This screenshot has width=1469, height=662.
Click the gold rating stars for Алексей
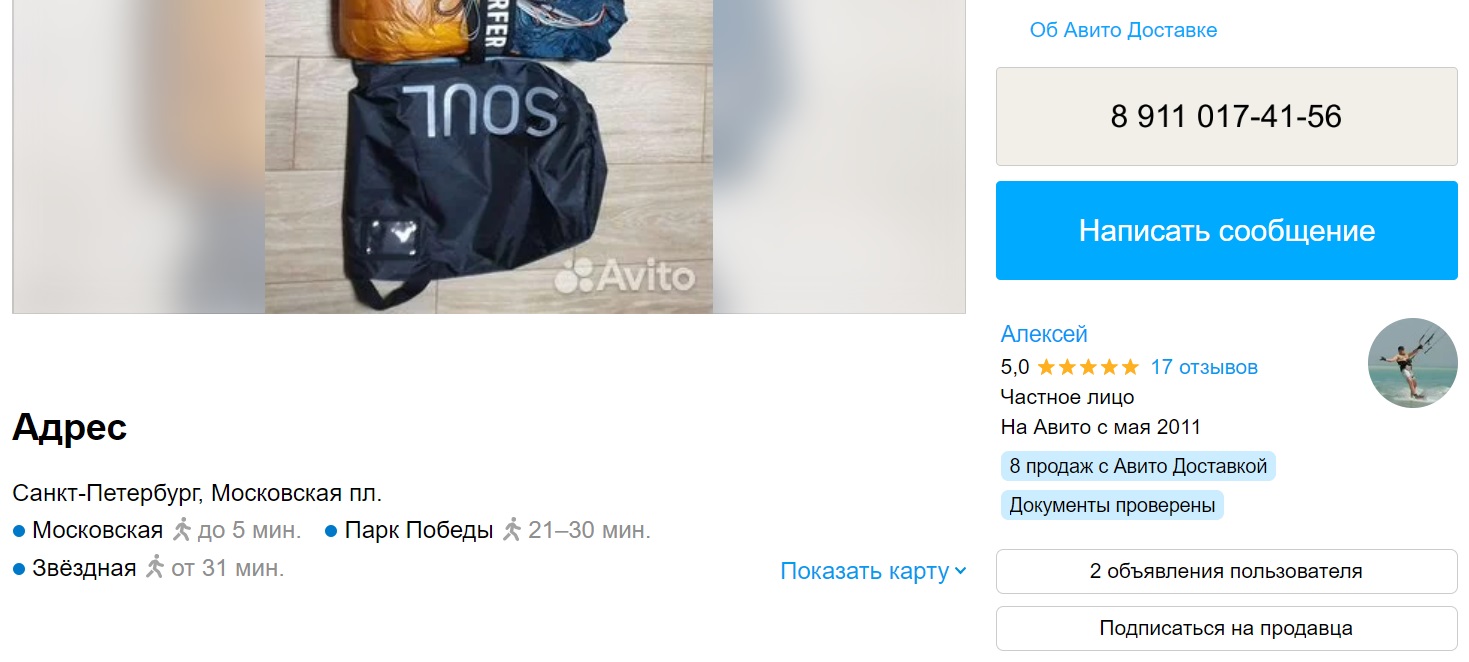pos(1088,367)
